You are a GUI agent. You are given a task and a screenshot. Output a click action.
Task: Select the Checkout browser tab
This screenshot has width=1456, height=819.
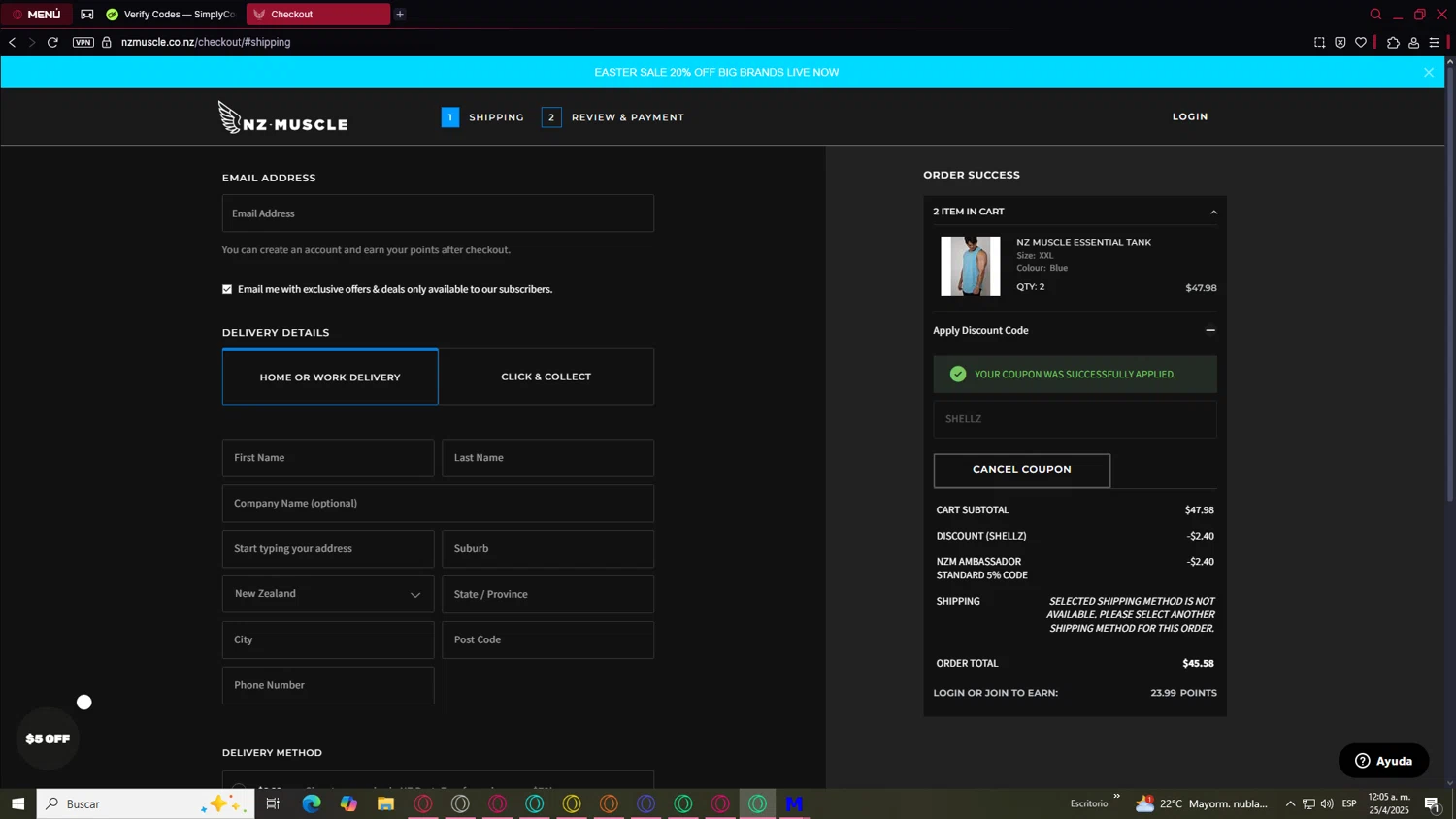317,15
